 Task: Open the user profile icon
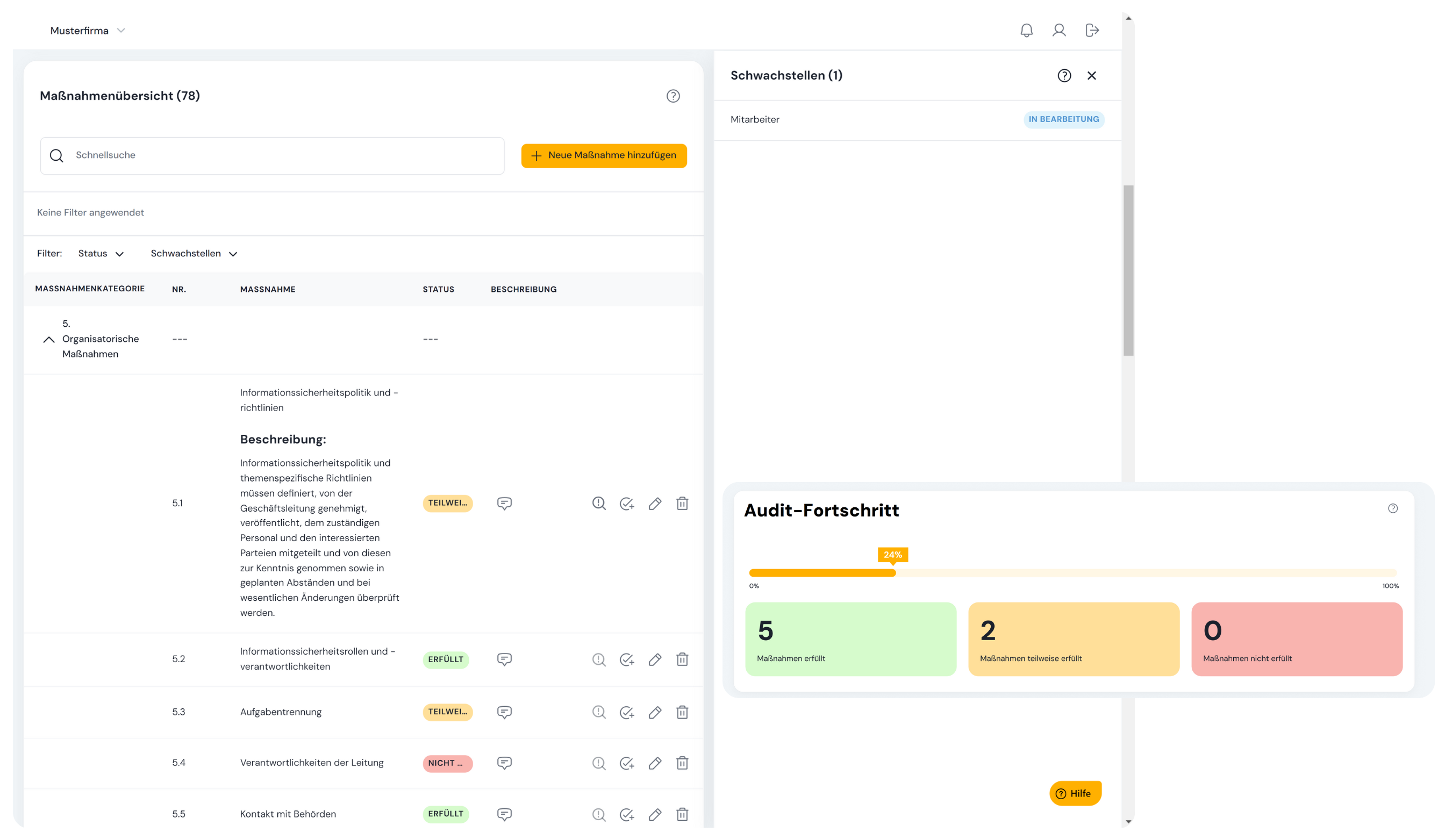tap(1058, 31)
